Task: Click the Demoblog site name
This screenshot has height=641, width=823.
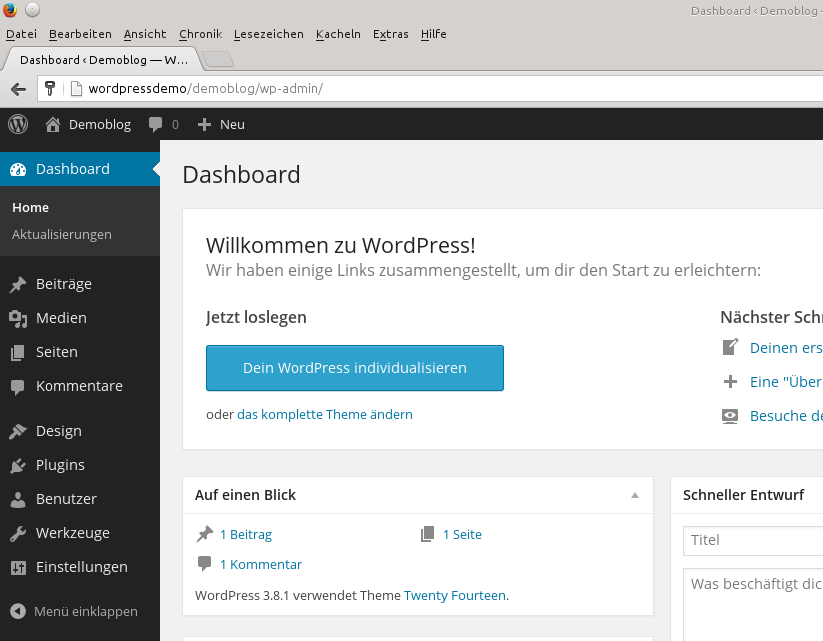Action: click(x=100, y=124)
